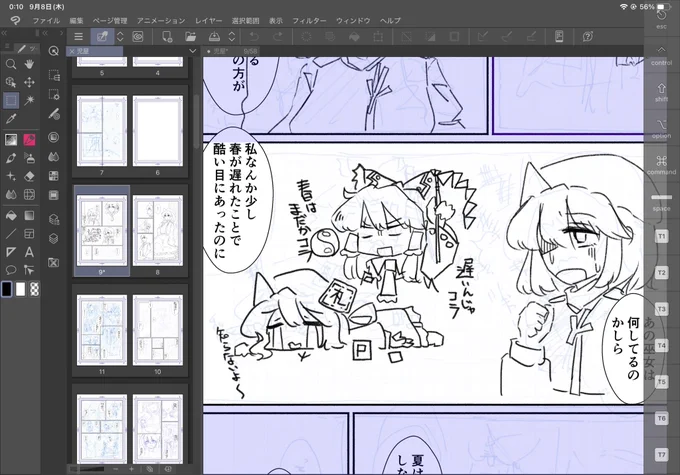Image resolution: width=680 pixels, height=475 pixels.
Task: Open page 11 thumbnail
Action: (x=102, y=330)
